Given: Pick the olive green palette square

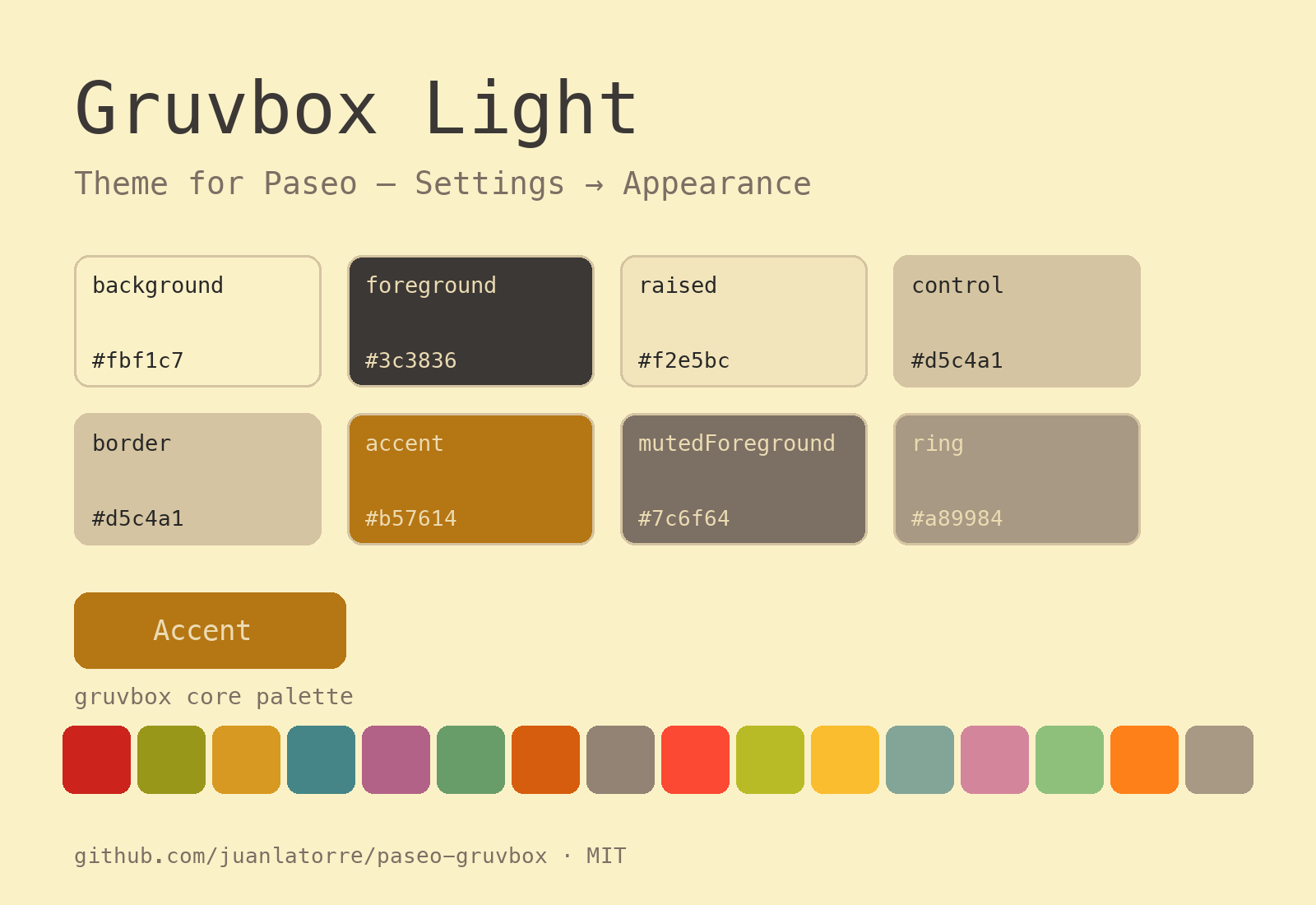Looking at the screenshot, I should [x=171, y=759].
